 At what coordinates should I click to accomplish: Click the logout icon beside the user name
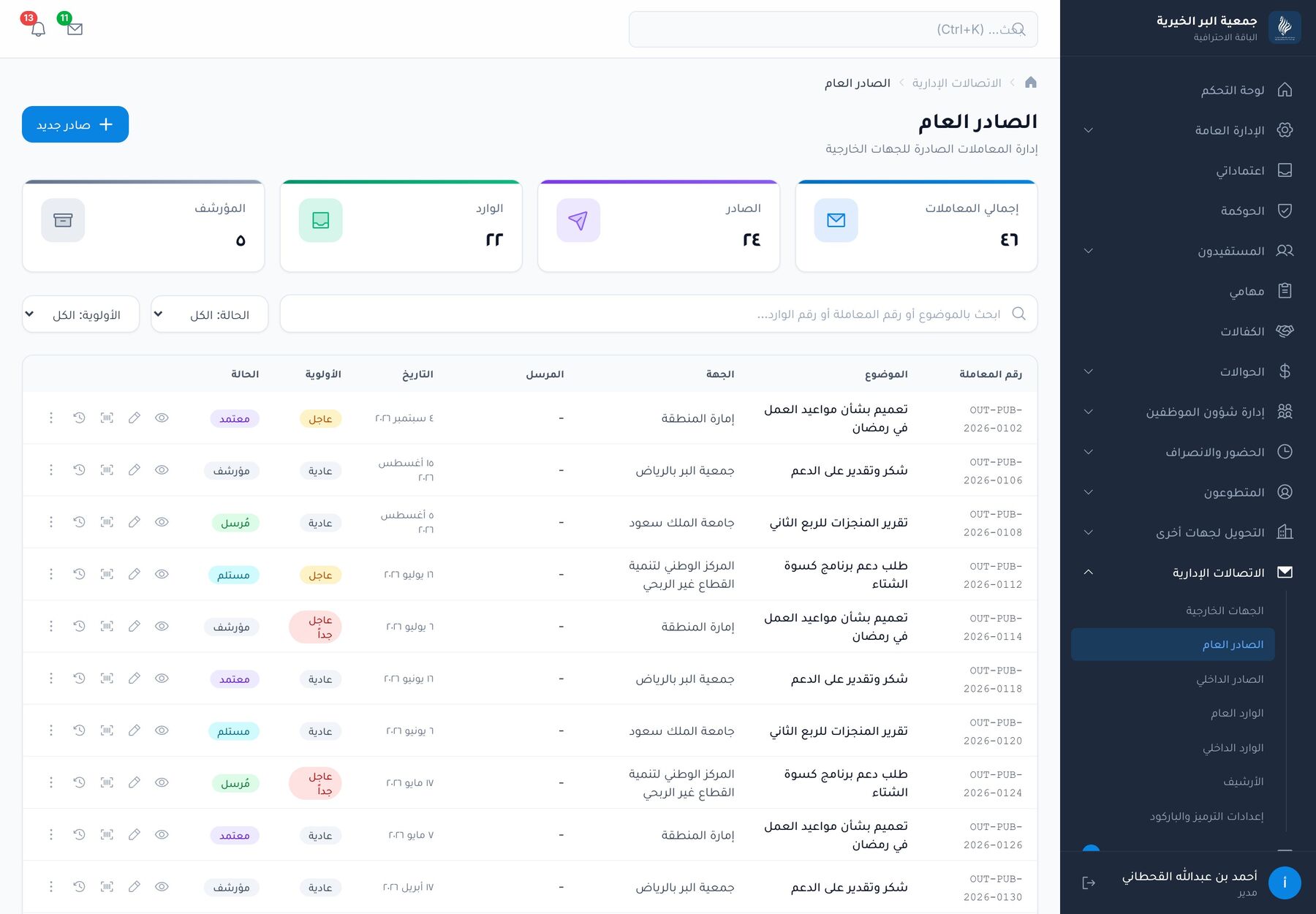pos(1089,883)
